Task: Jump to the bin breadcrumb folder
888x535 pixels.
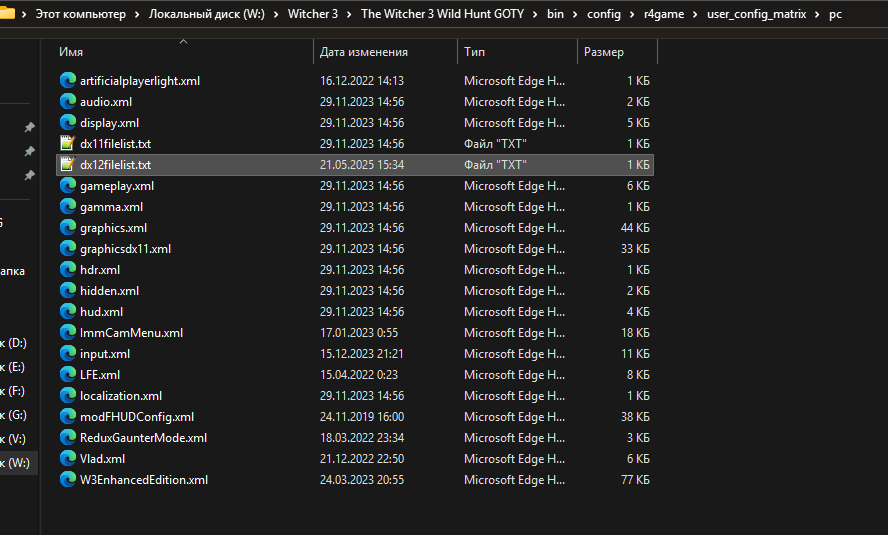Action: tap(555, 14)
